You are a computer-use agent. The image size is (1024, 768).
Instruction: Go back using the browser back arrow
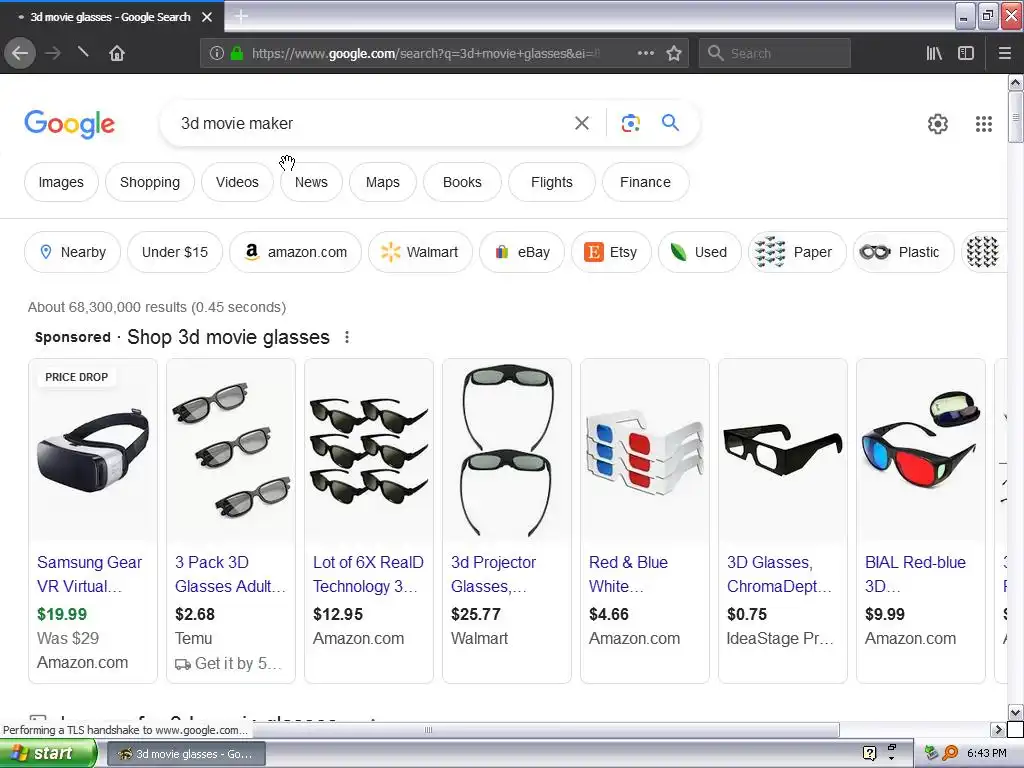pos(20,54)
